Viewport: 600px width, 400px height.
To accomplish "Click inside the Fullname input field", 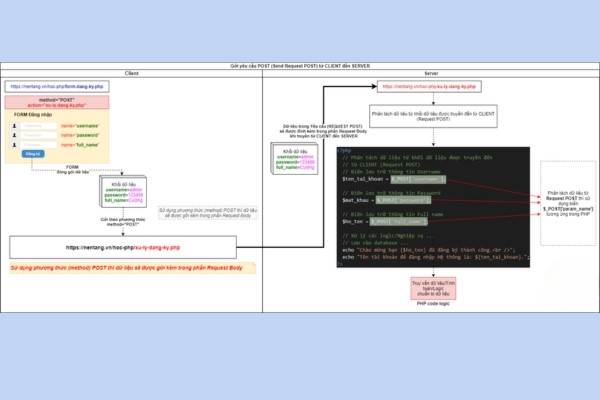I will (x=39, y=144).
